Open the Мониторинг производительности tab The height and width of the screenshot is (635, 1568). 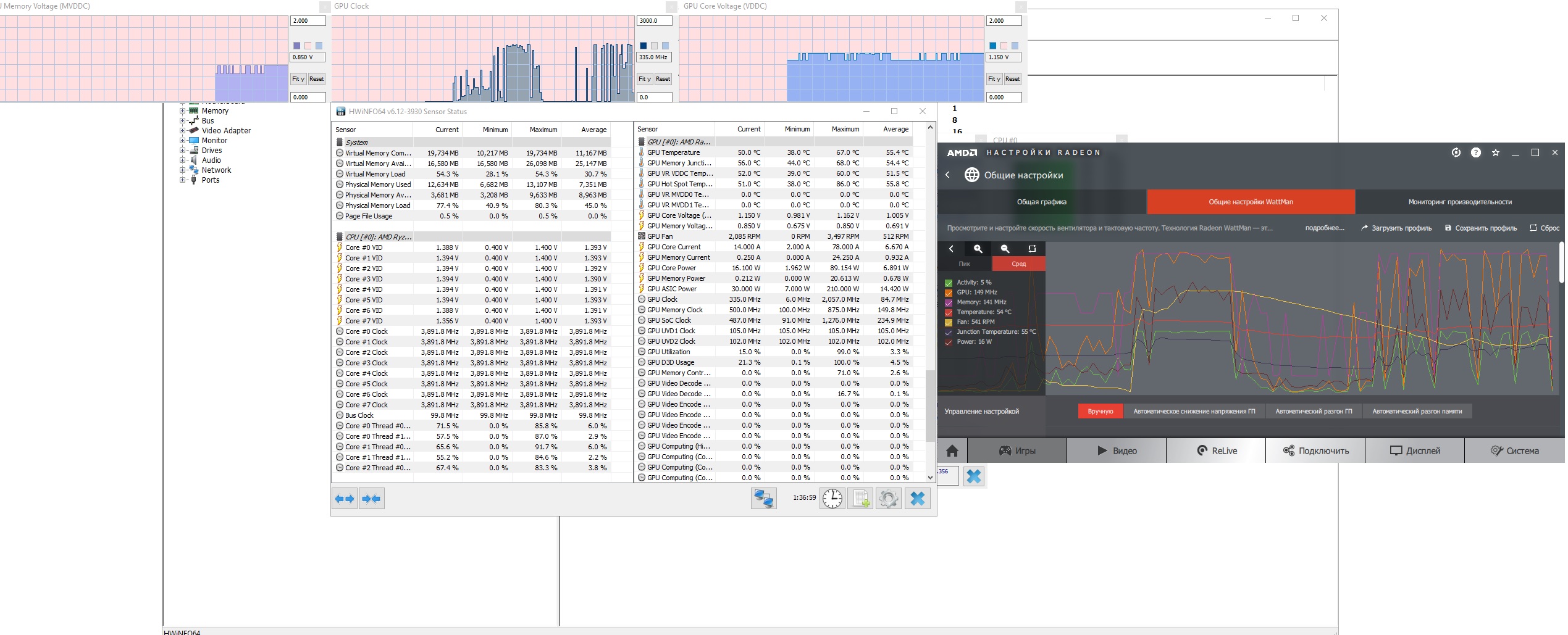(1461, 202)
